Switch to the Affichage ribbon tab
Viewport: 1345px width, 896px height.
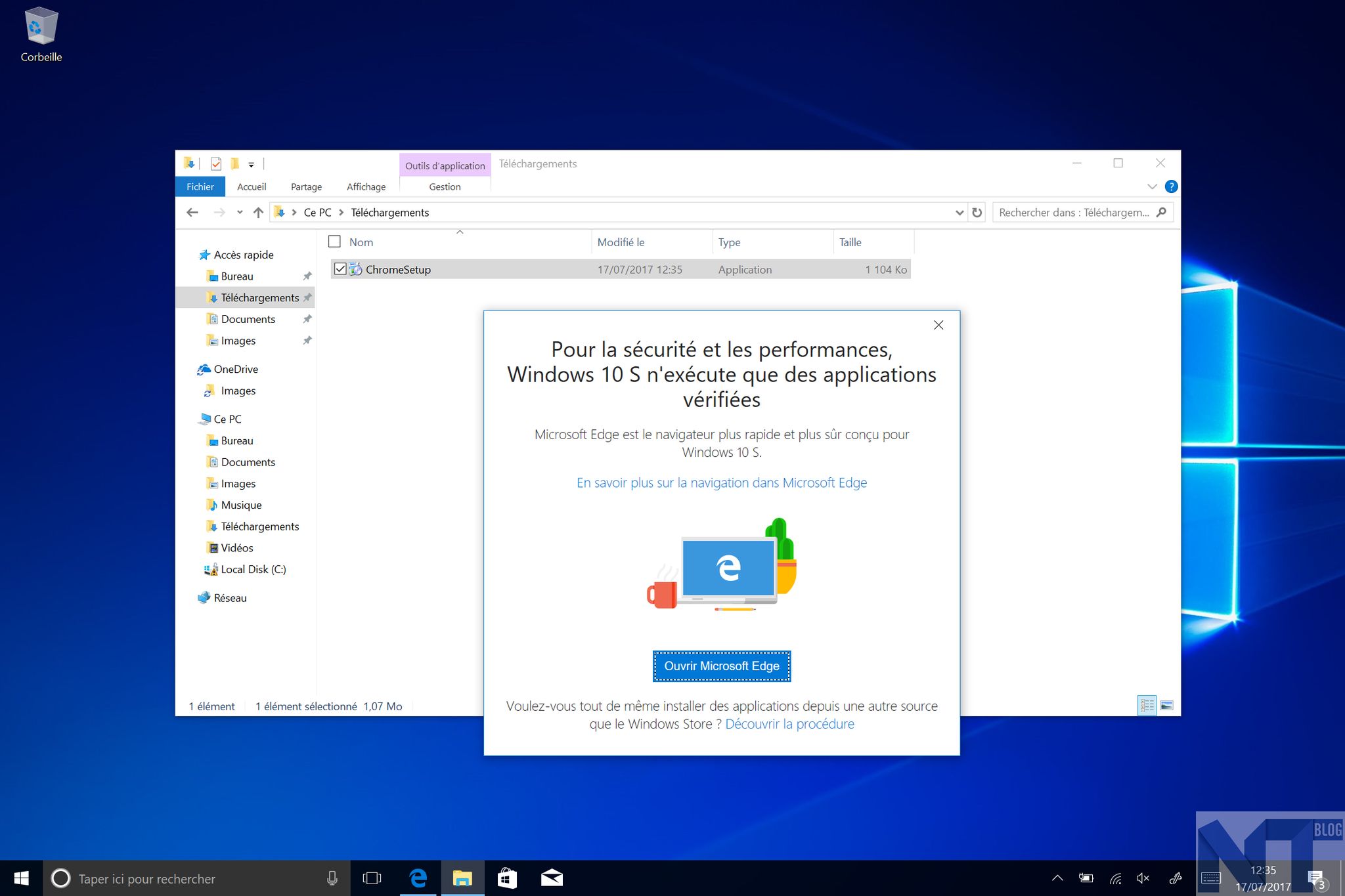366,186
